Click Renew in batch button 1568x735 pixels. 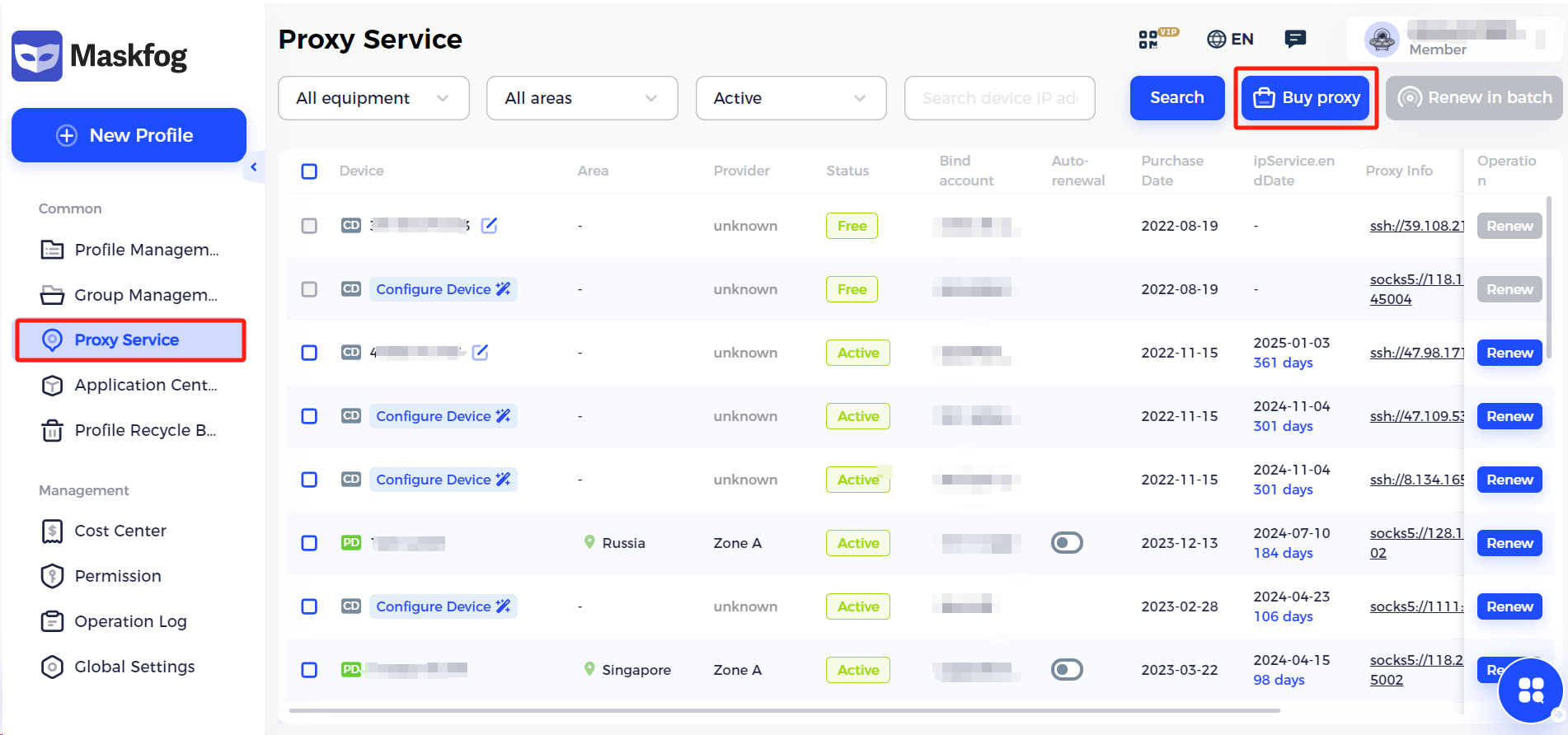[1474, 98]
